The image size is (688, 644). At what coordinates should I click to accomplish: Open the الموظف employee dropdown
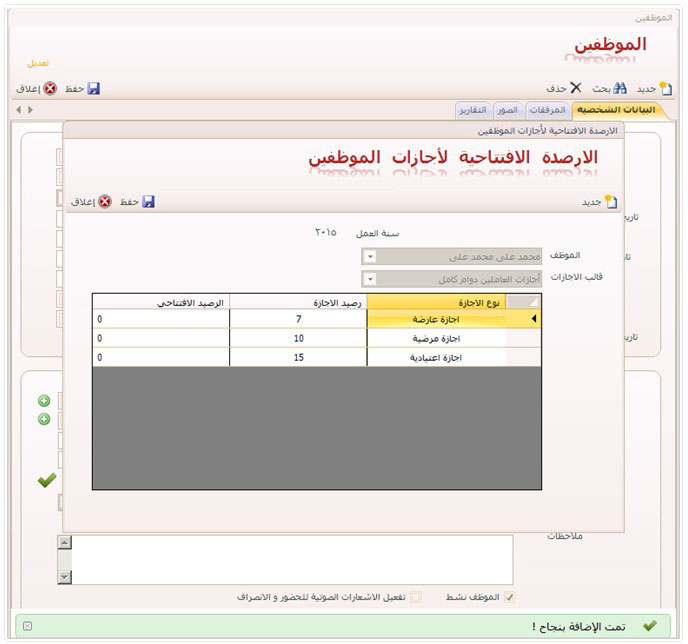[370, 256]
